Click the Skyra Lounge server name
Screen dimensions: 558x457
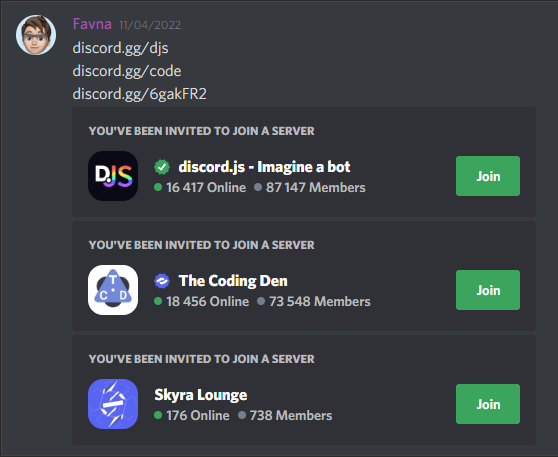(201, 395)
